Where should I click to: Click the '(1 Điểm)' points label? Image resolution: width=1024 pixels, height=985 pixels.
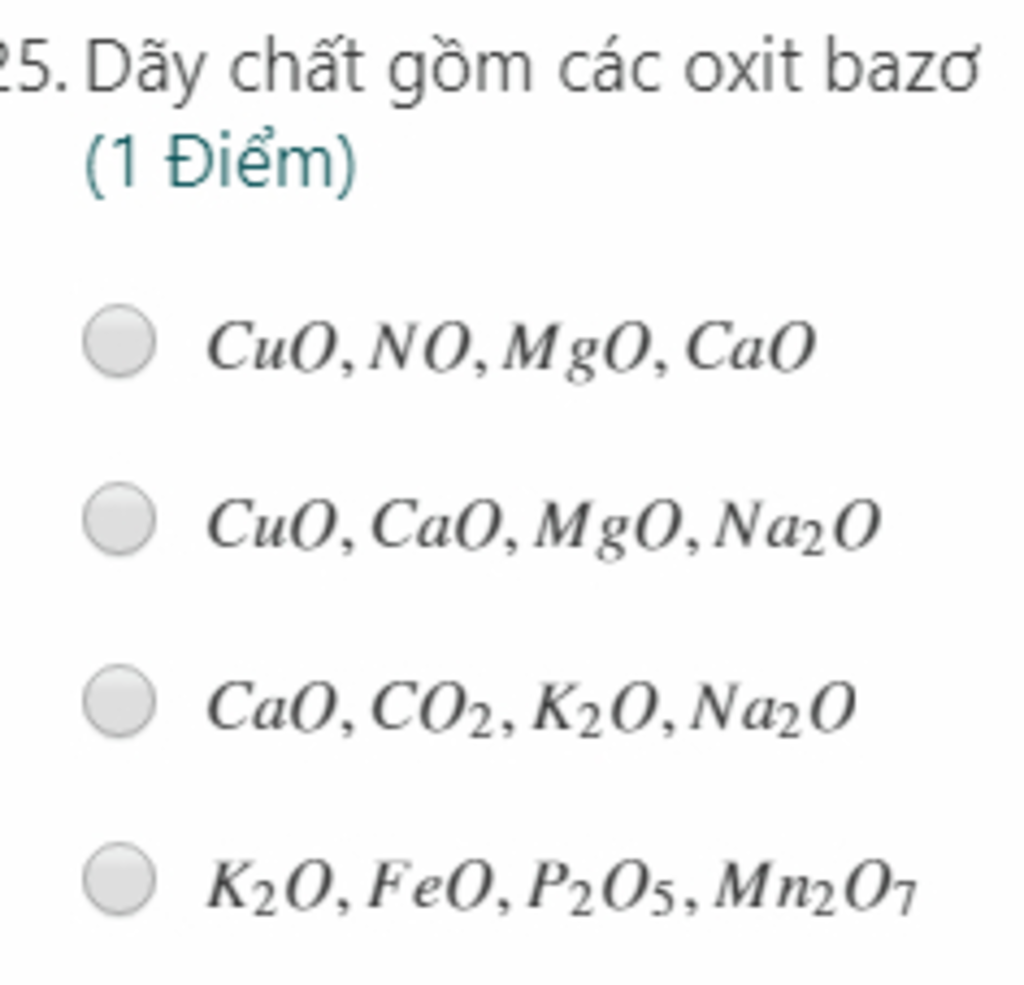221,163
